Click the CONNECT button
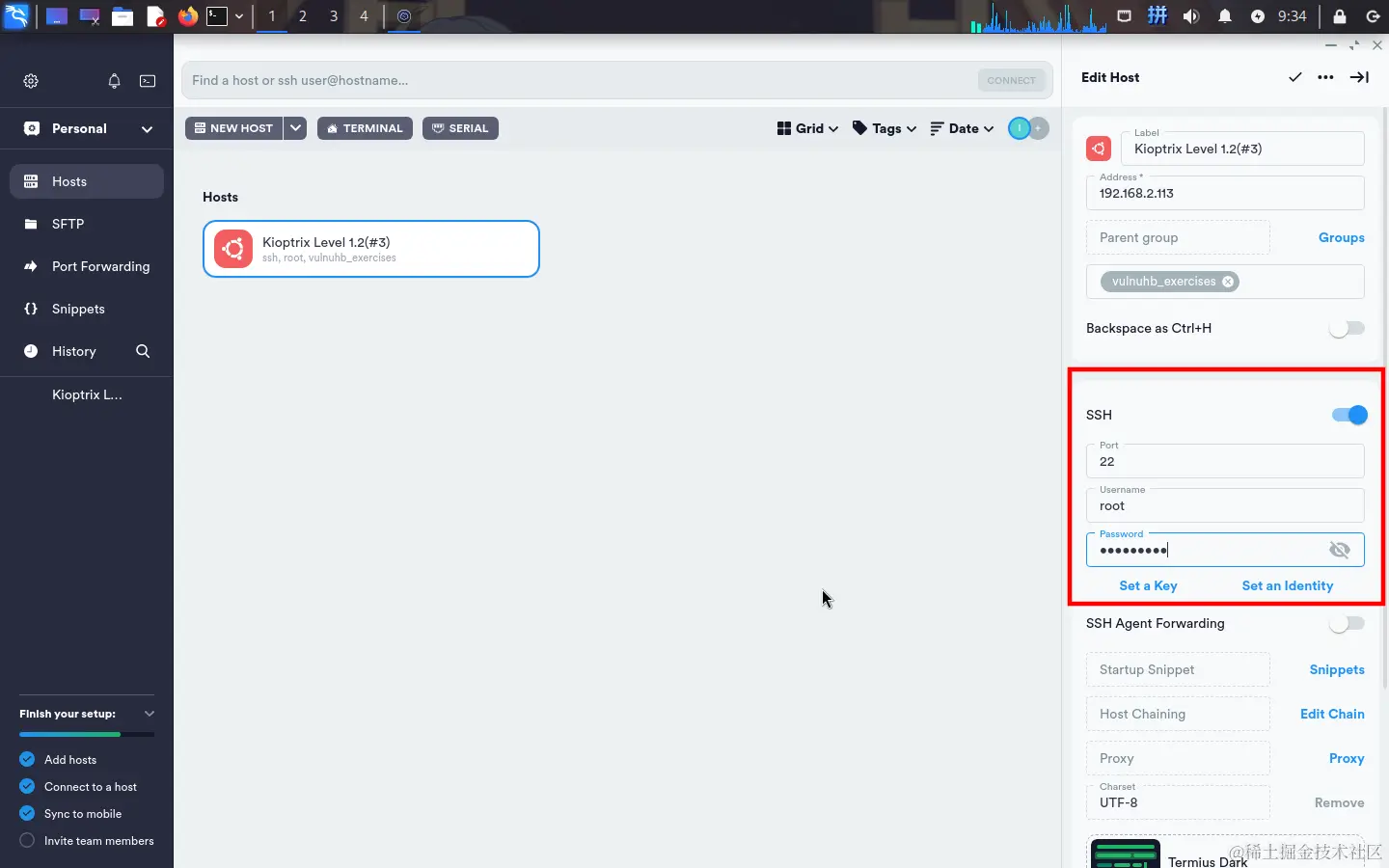This screenshot has height=868, width=1389. coord(1011,80)
